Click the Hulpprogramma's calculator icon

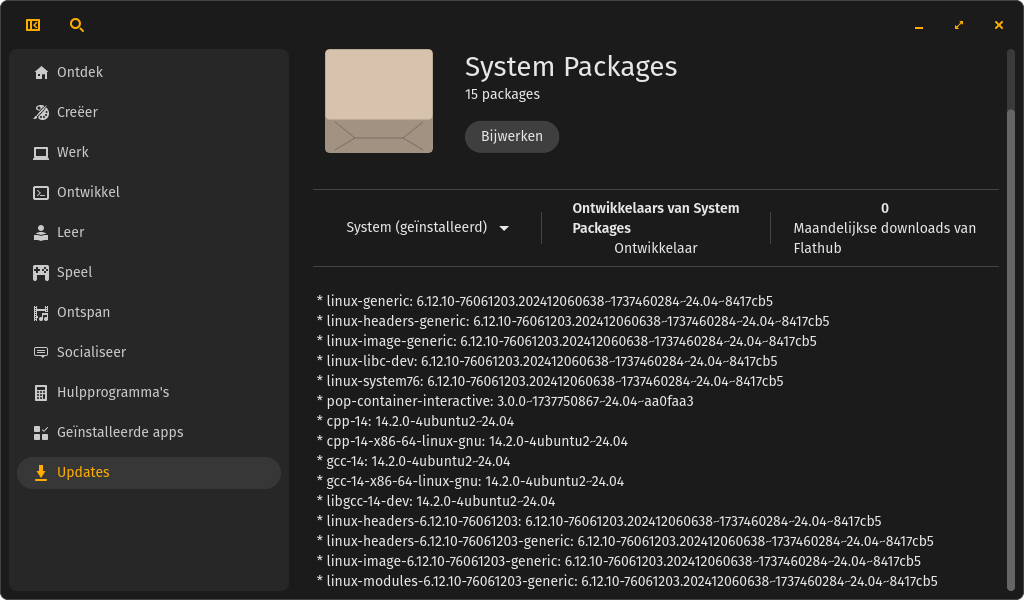[x=41, y=393]
